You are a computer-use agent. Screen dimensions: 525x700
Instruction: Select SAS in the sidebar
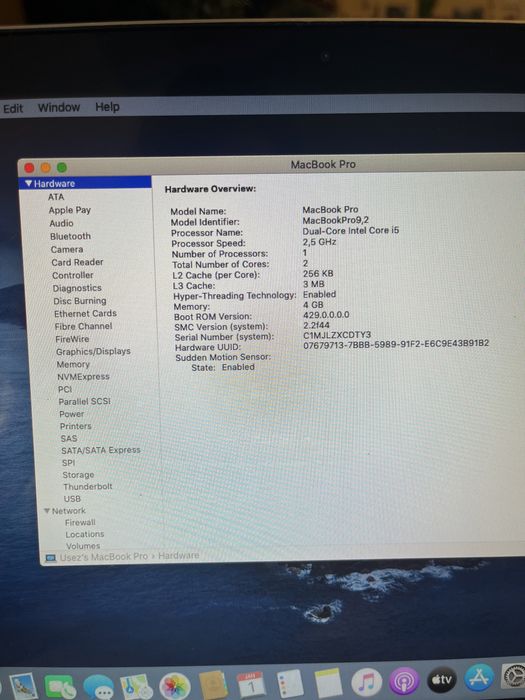point(69,439)
